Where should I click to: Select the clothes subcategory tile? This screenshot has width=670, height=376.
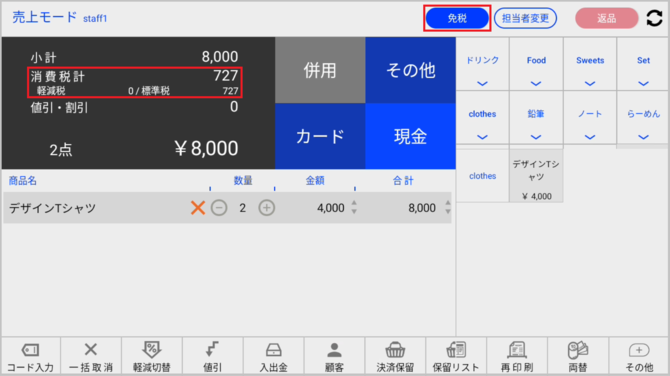point(482,176)
